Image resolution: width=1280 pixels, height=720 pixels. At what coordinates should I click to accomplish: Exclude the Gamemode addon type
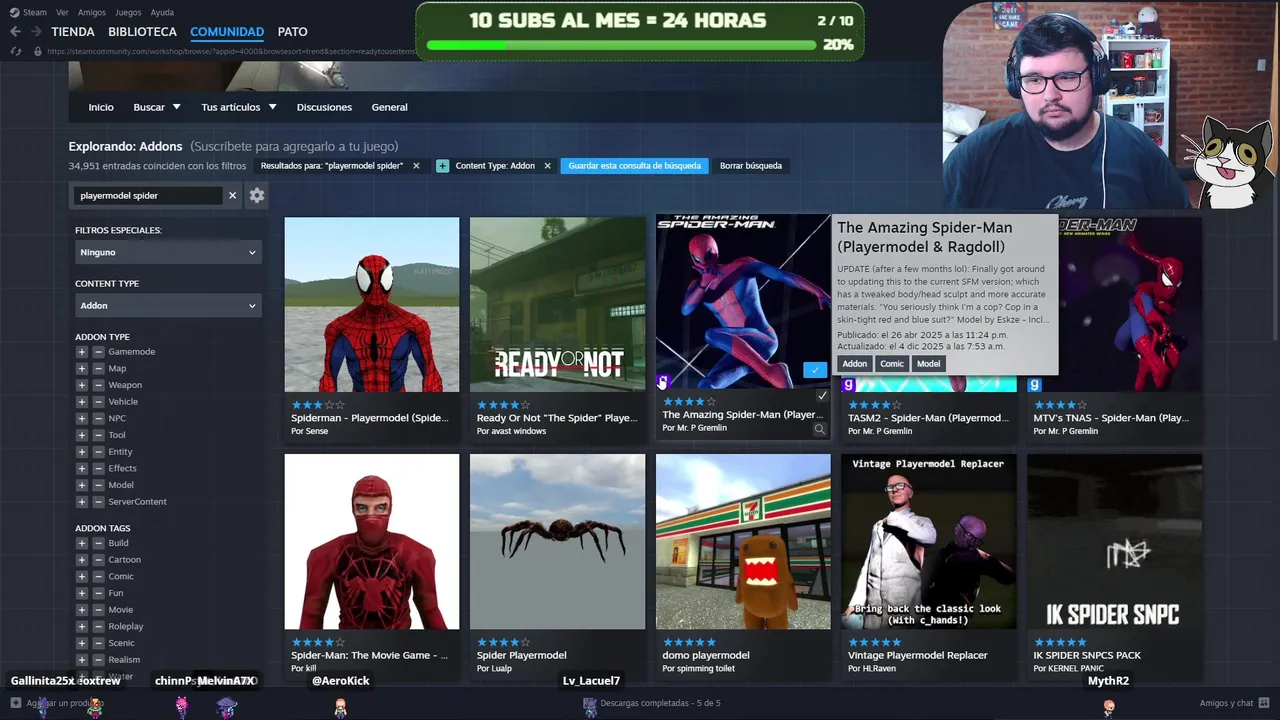pyautogui.click(x=98, y=352)
